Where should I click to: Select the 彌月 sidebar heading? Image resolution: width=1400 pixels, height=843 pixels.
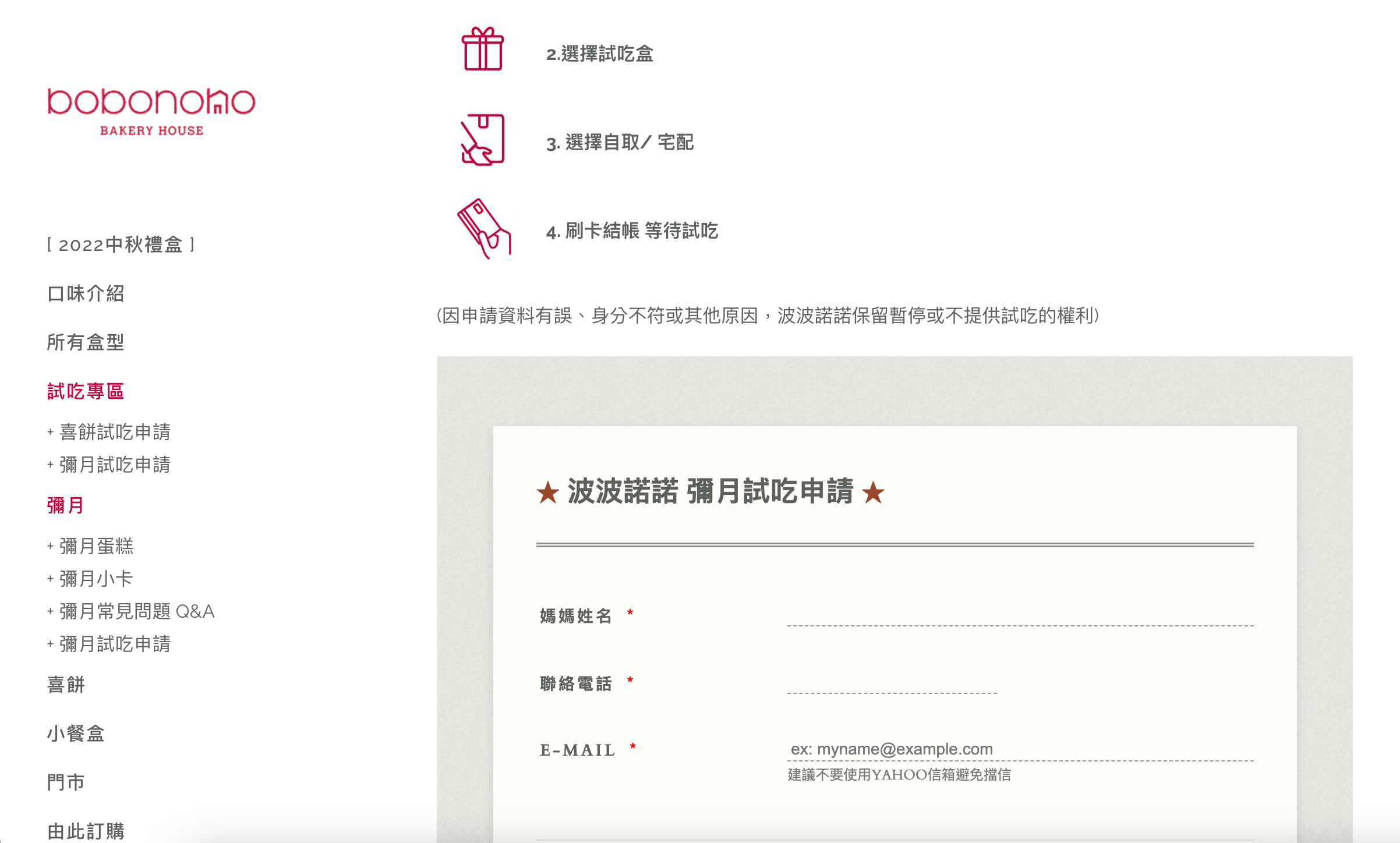[66, 505]
